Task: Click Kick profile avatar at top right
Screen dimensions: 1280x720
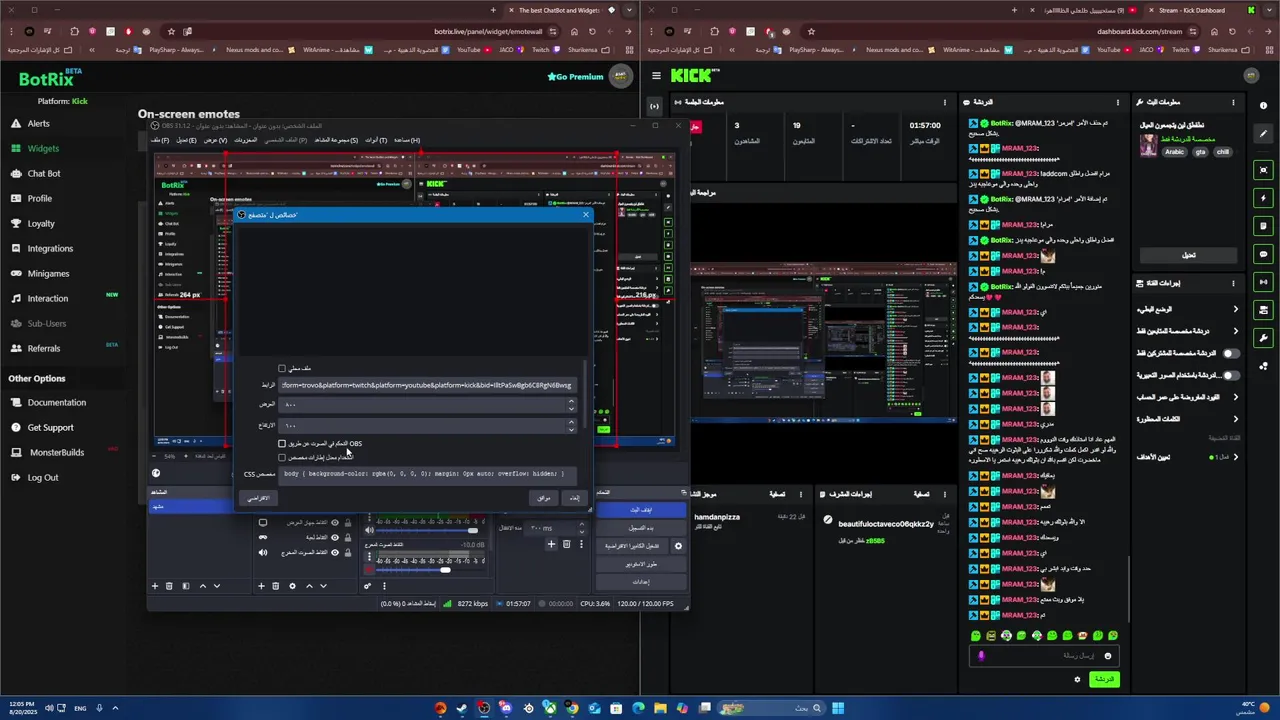Action: point(1250,75)
